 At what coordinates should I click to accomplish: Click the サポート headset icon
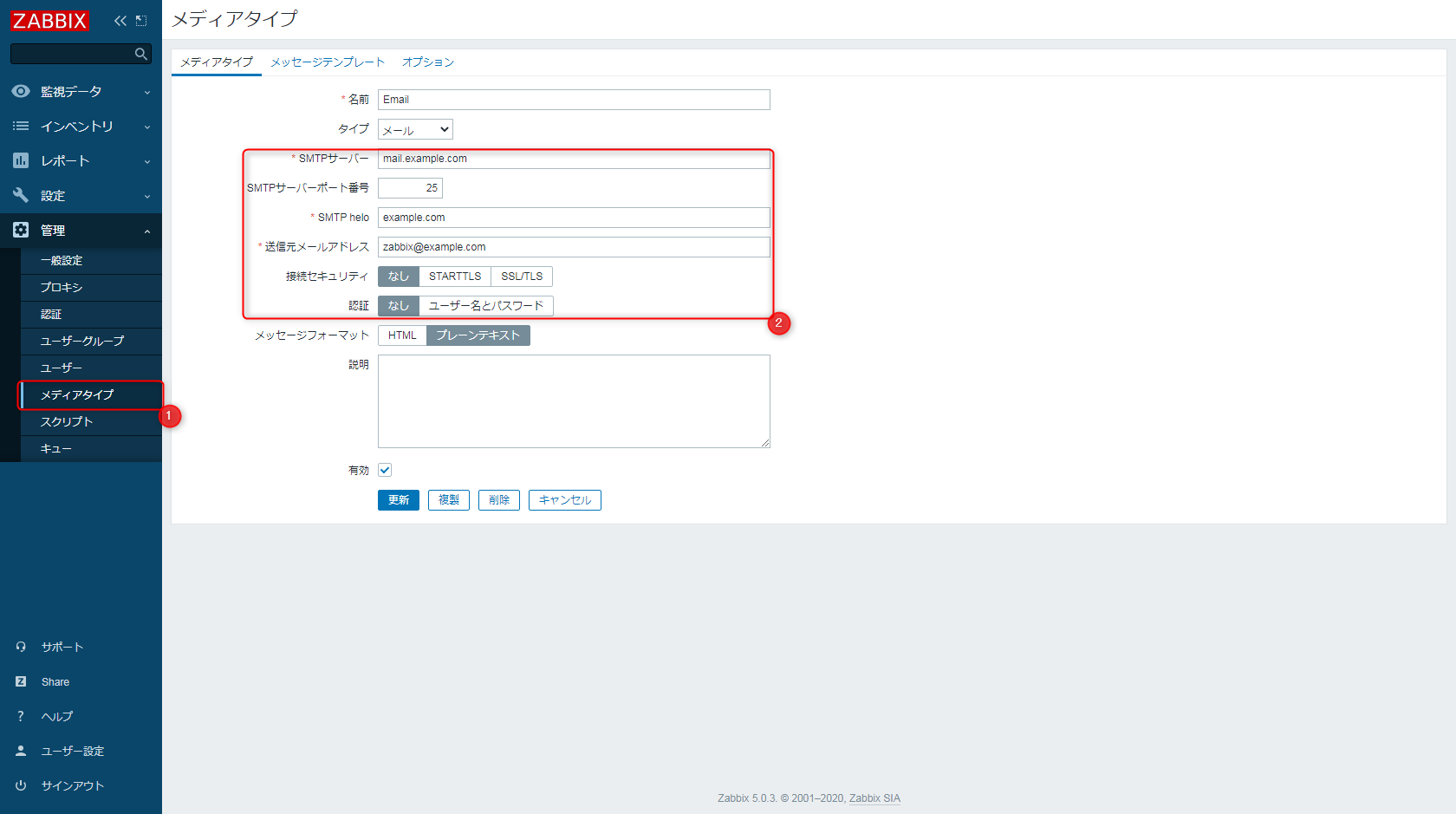pyautogui.click(x=21, y=647)
